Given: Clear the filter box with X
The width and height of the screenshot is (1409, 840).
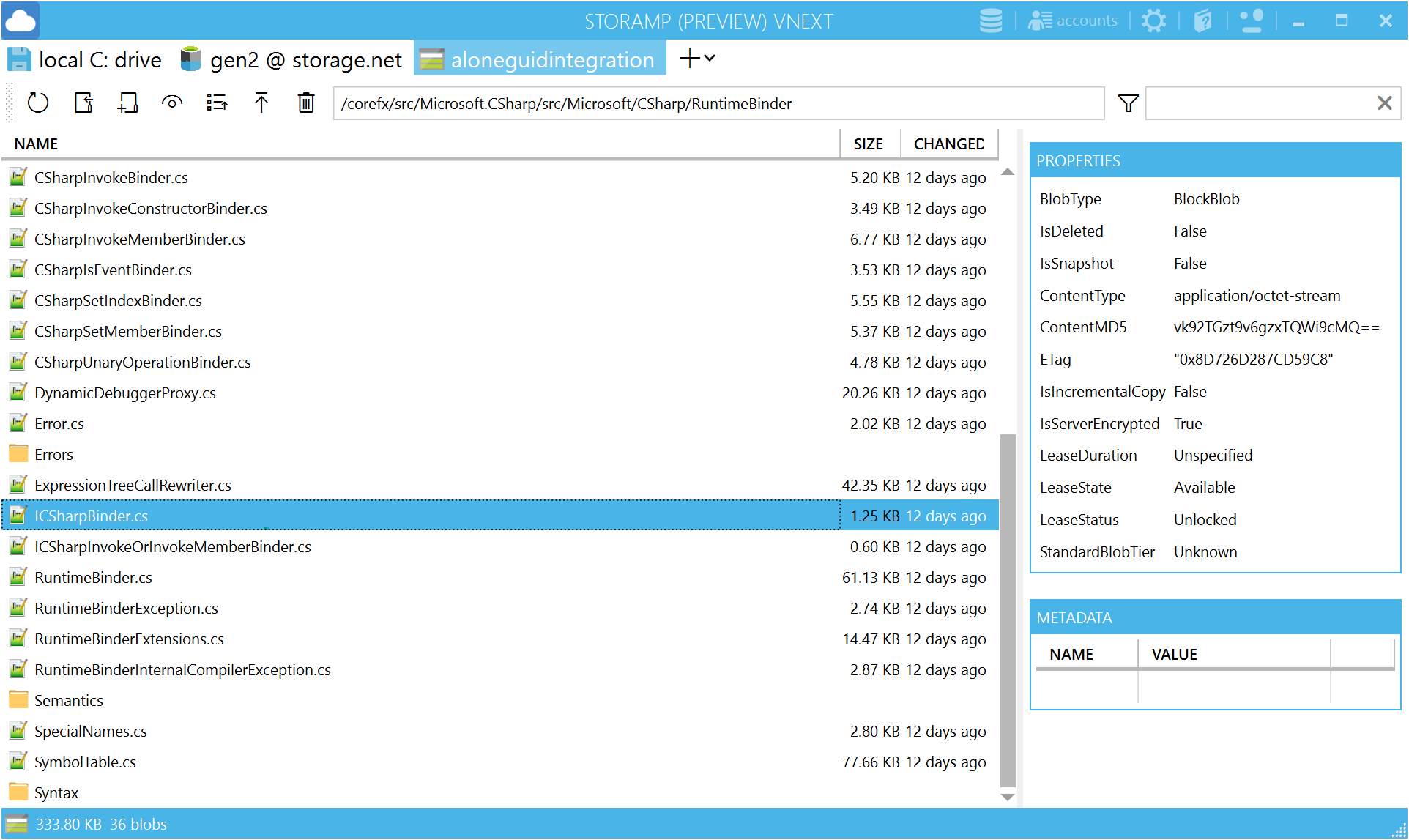Looking at the screenshot, I should 1384,103.
